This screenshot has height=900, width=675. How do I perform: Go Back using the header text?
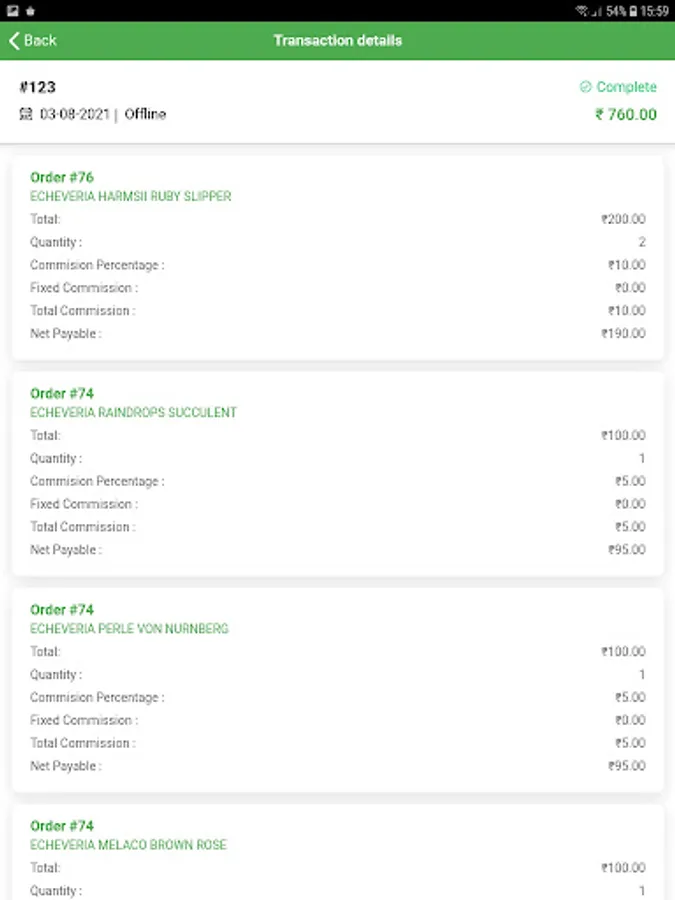pyautogui.click(x=40, y=41)
